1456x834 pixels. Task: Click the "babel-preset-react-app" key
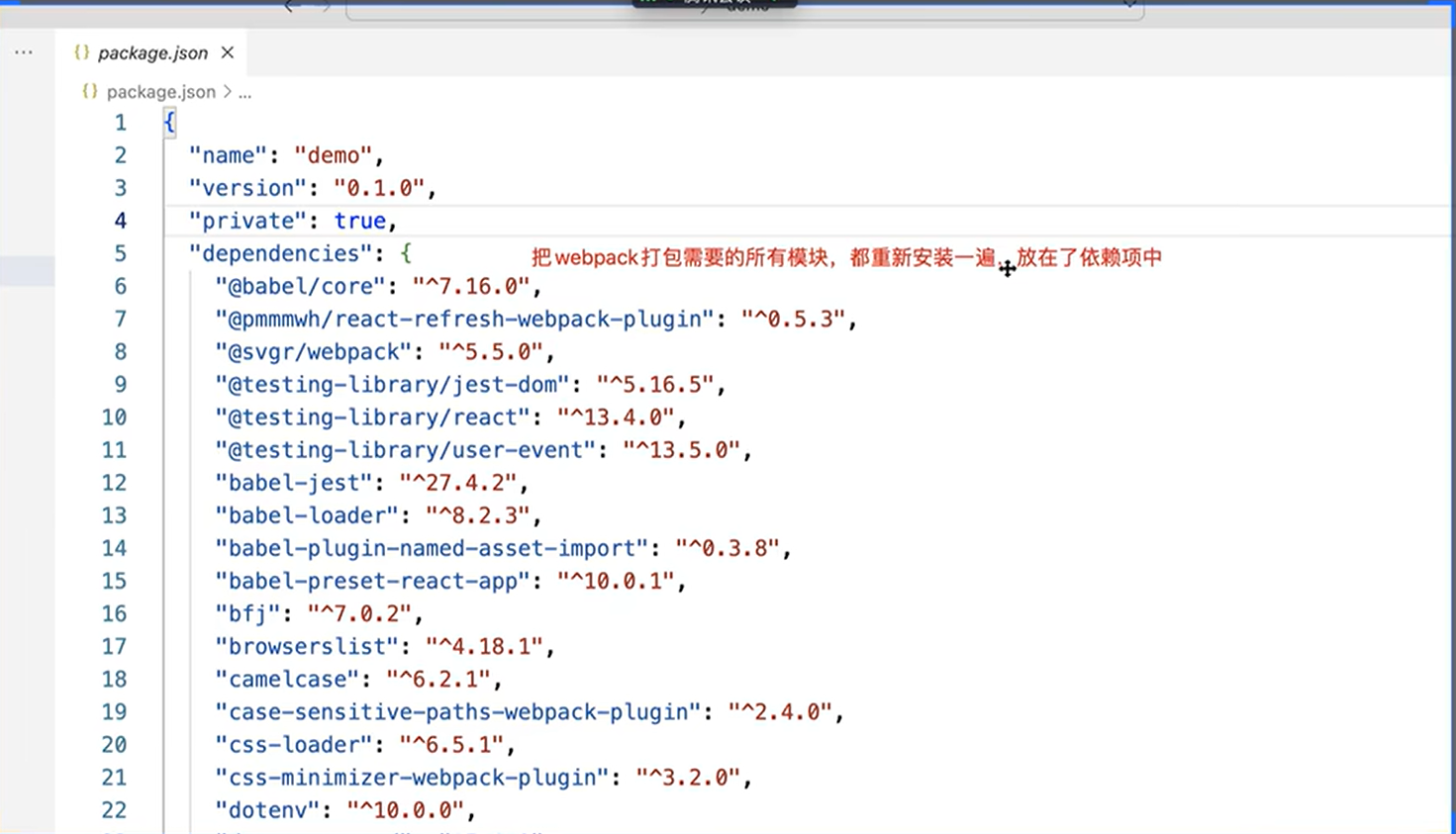[373, 581]
